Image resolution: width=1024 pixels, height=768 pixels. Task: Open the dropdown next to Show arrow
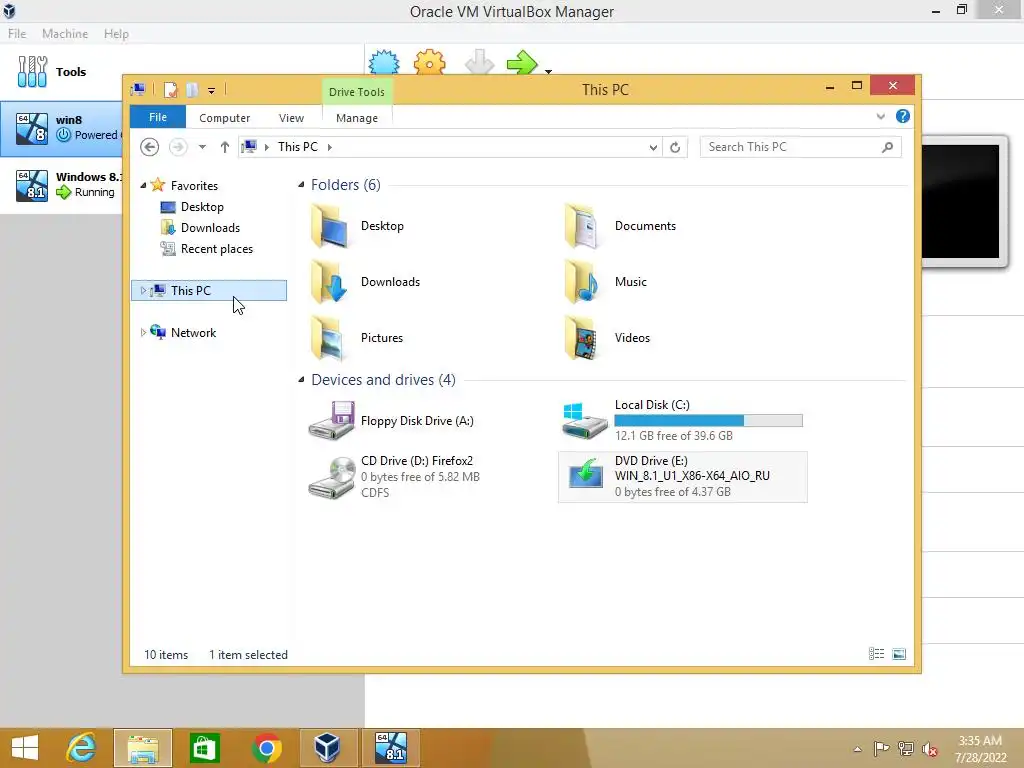tap(549, 71)
